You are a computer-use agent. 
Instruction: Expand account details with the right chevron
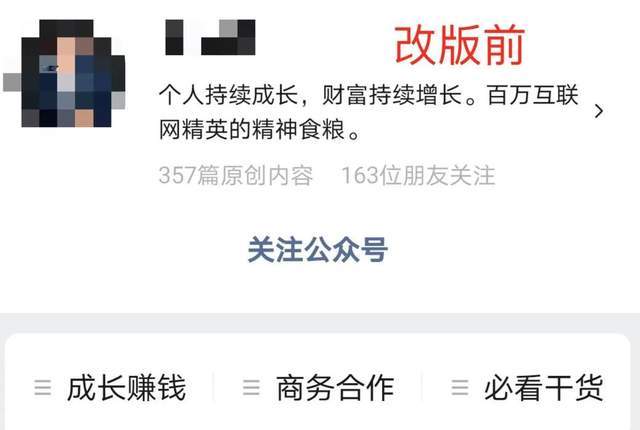pyautogui.click(x=599, y=111)
